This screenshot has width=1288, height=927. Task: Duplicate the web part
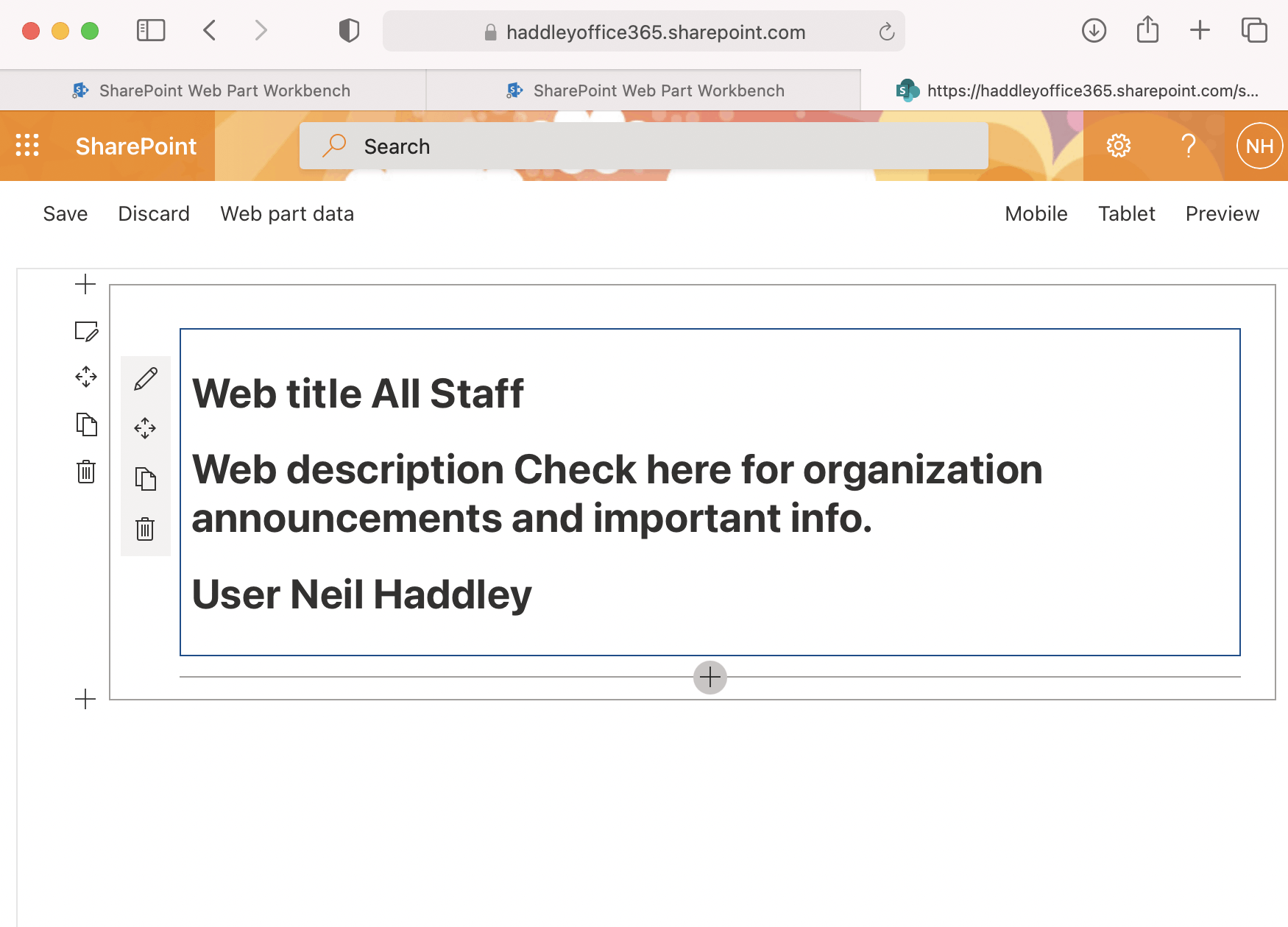(x=146, y=478)
